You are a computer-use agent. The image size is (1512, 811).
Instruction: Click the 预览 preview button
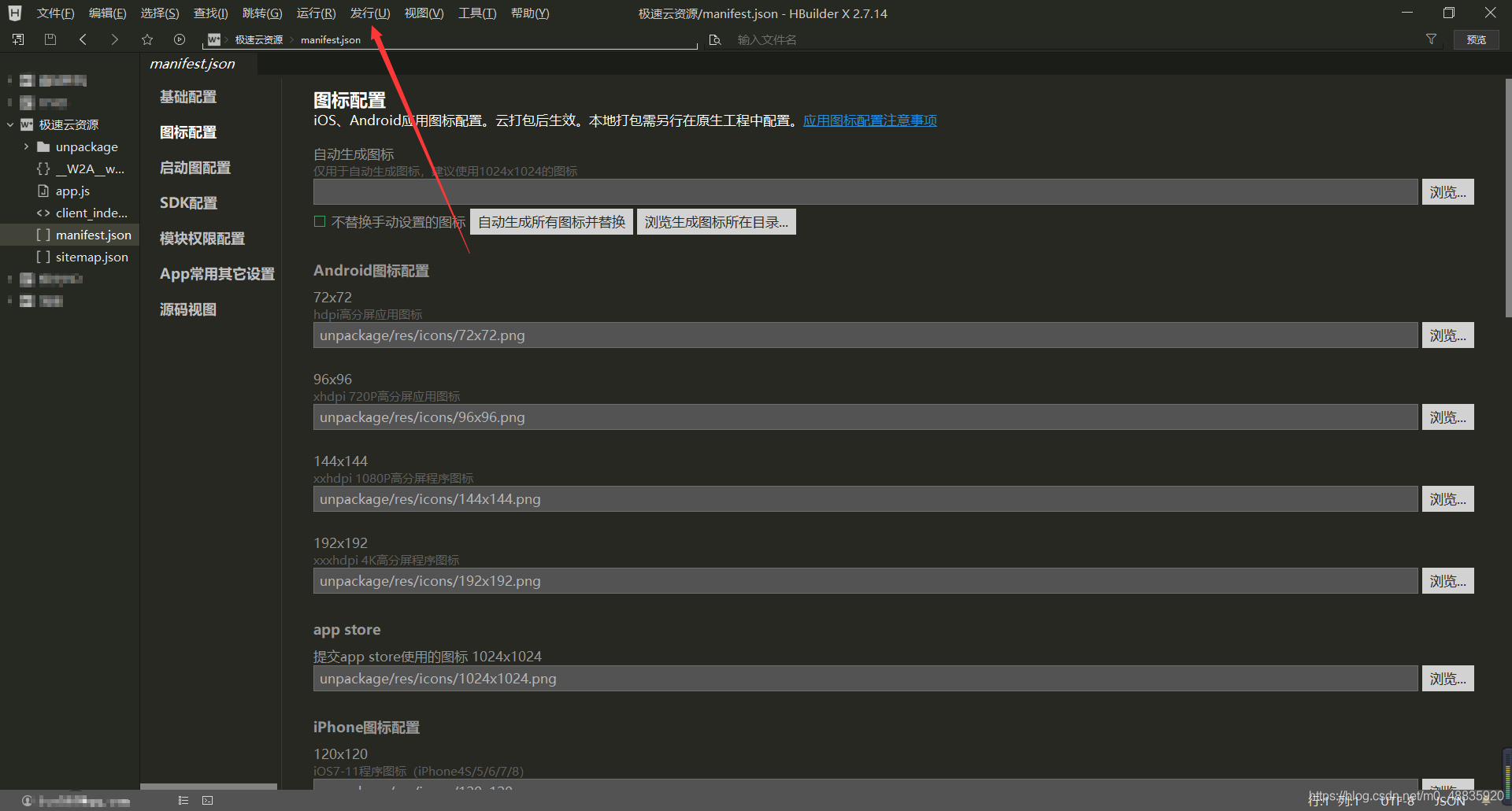coord(1477,39)
